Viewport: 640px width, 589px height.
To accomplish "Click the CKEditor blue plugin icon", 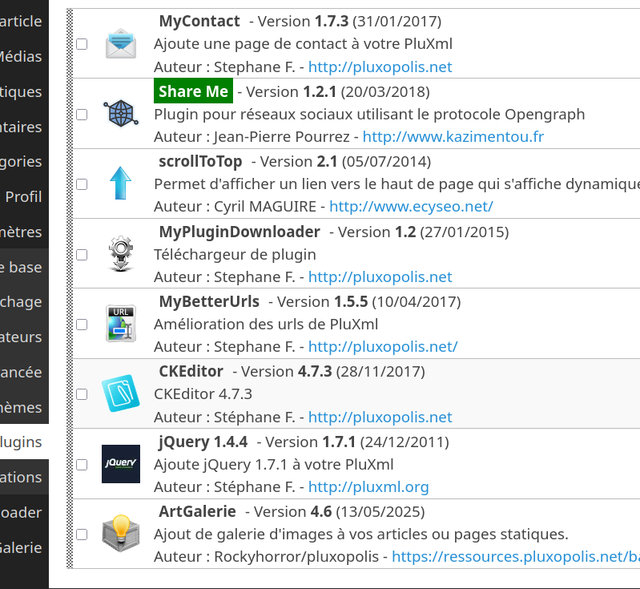I will 121,394.
